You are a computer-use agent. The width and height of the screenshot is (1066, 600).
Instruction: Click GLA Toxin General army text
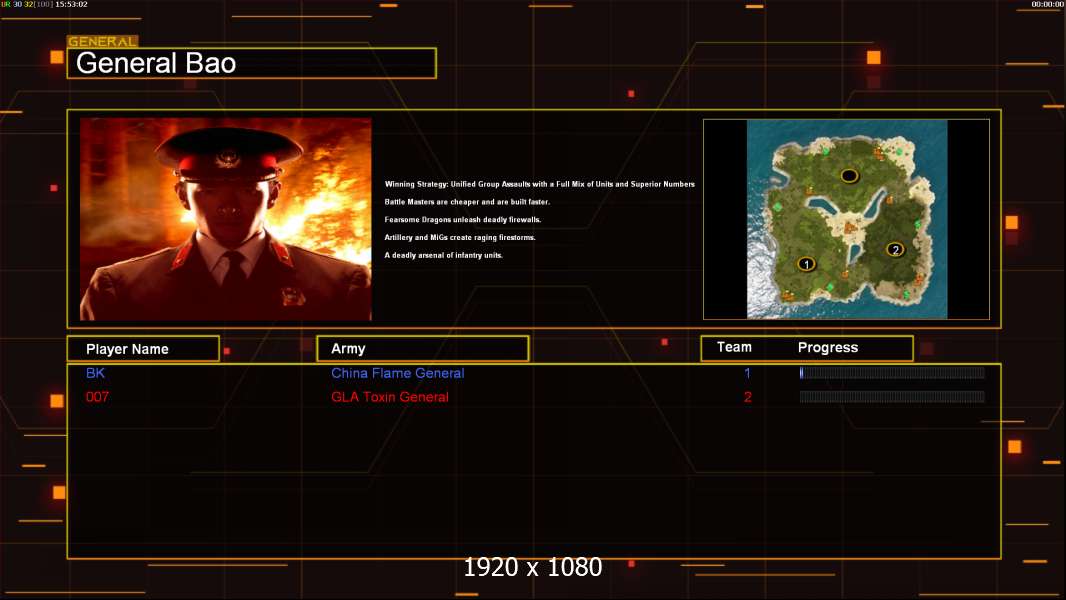[x=390, y=397]
